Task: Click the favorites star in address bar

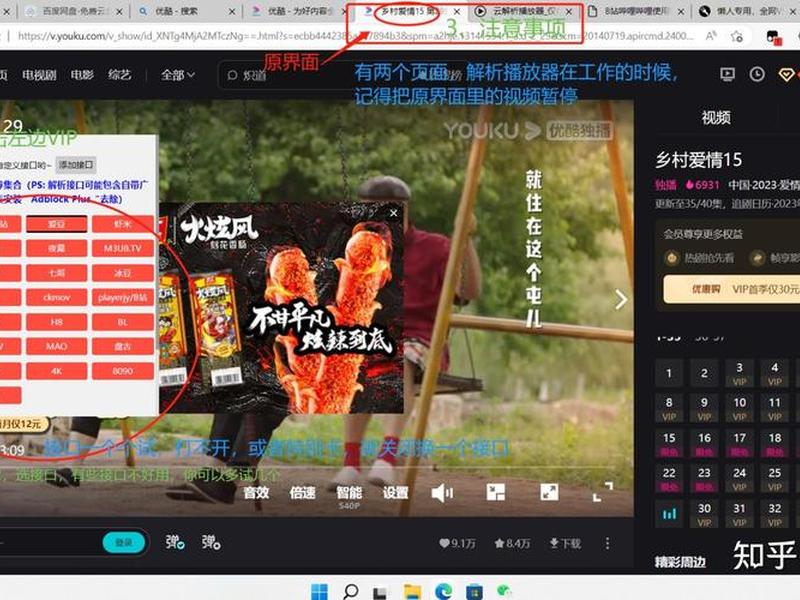Action: click(736, 36)
